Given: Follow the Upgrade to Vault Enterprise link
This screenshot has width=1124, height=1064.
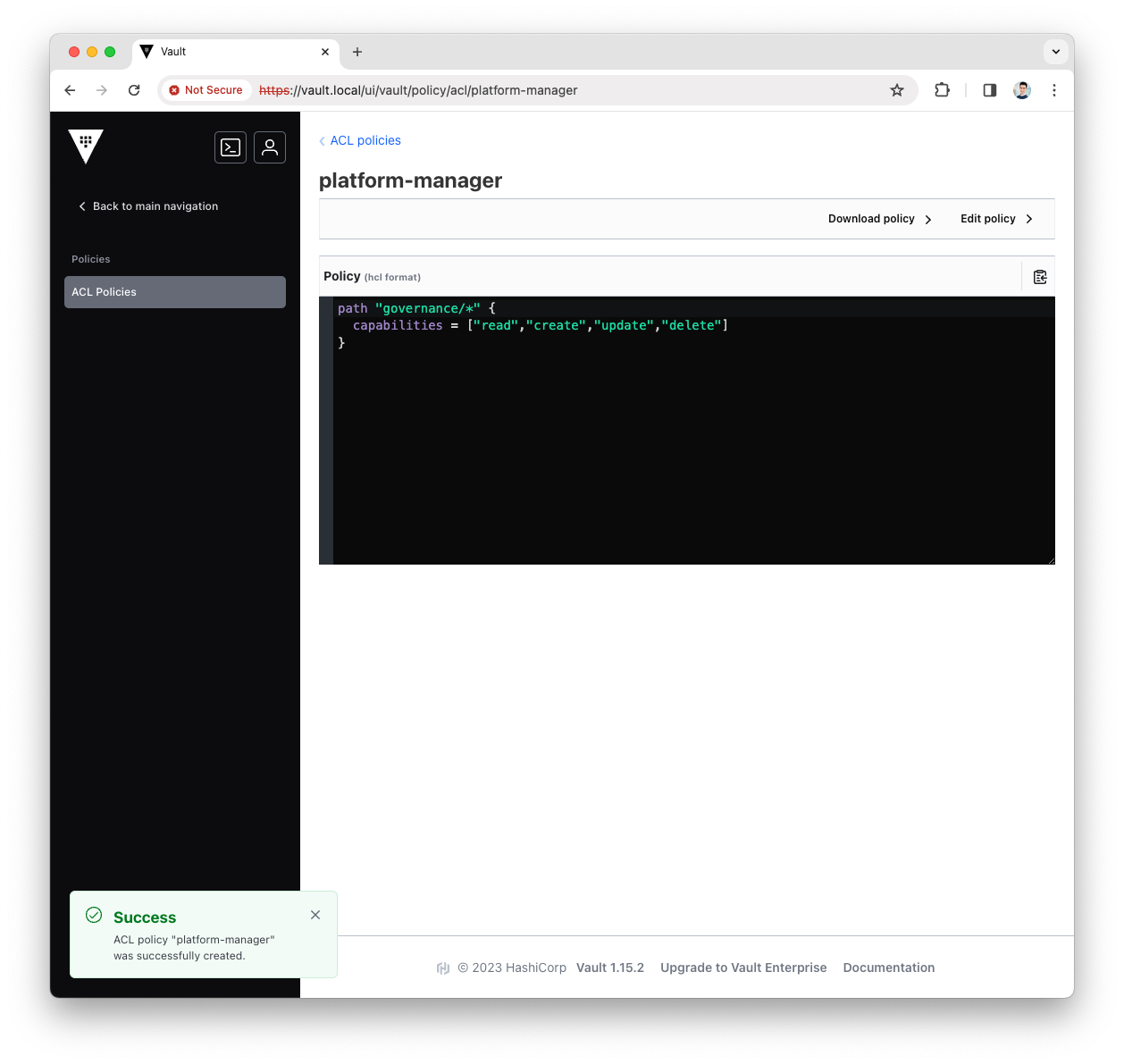Looking at the screenshot, I should coord(742,968).
